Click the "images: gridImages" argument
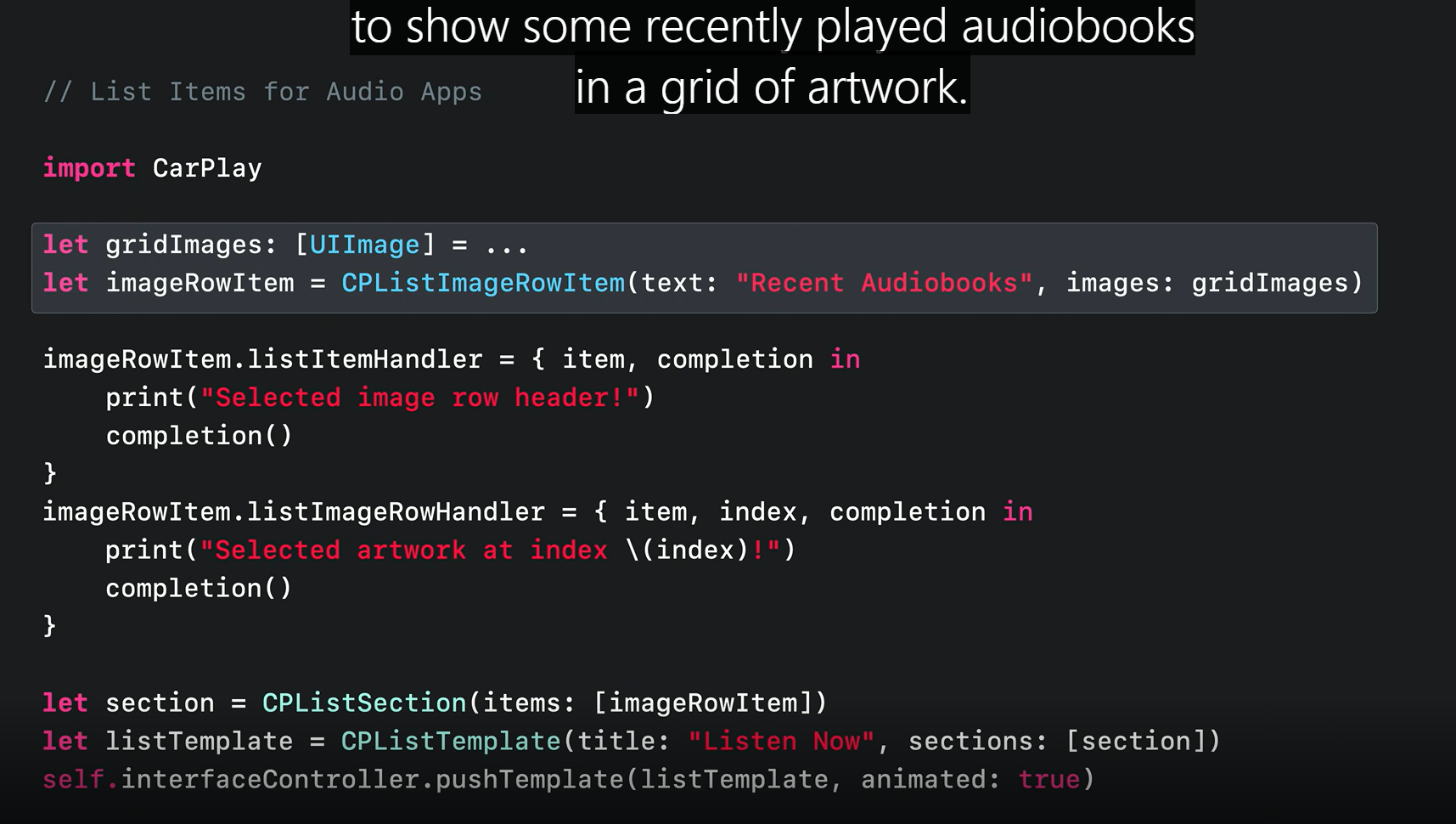The height and width of the screenshot is (824, 1456). click(x=1207, y=283)
